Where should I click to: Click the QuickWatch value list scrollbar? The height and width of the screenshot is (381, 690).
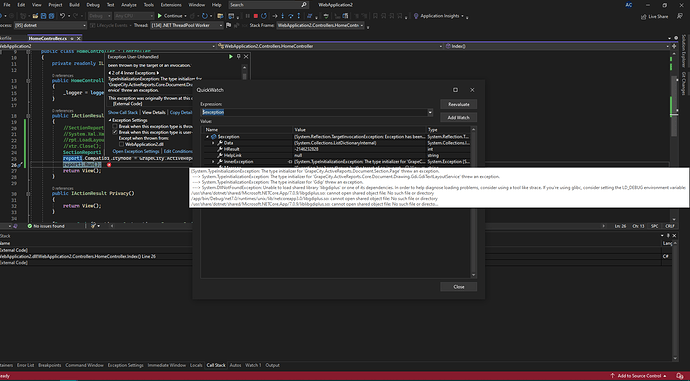pos(473,202)
